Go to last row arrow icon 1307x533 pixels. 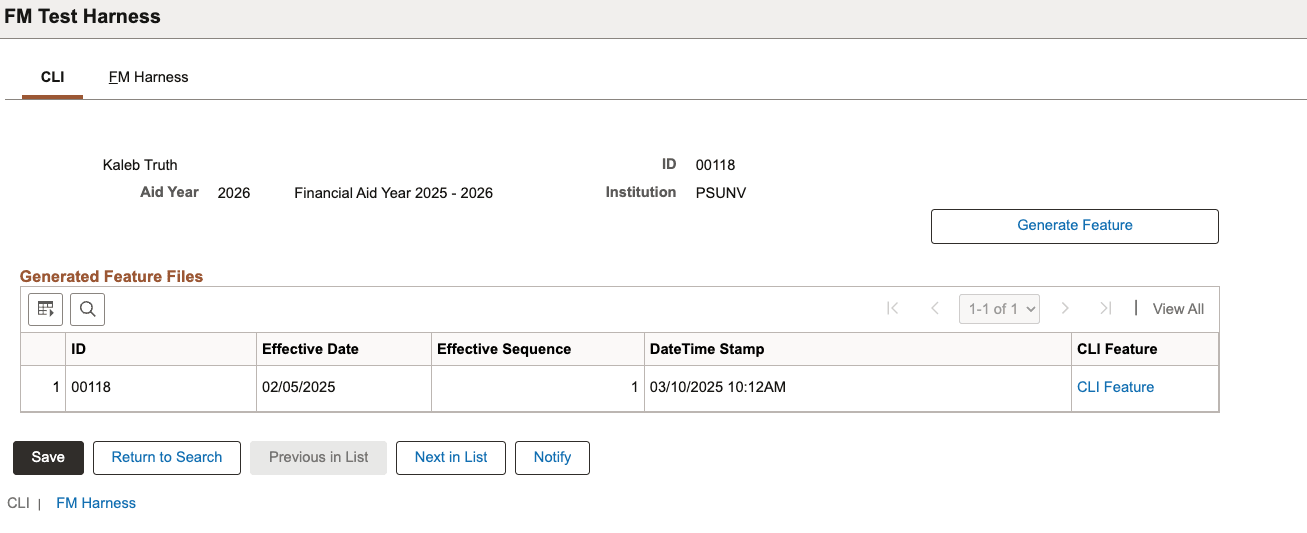point(1105,309)
